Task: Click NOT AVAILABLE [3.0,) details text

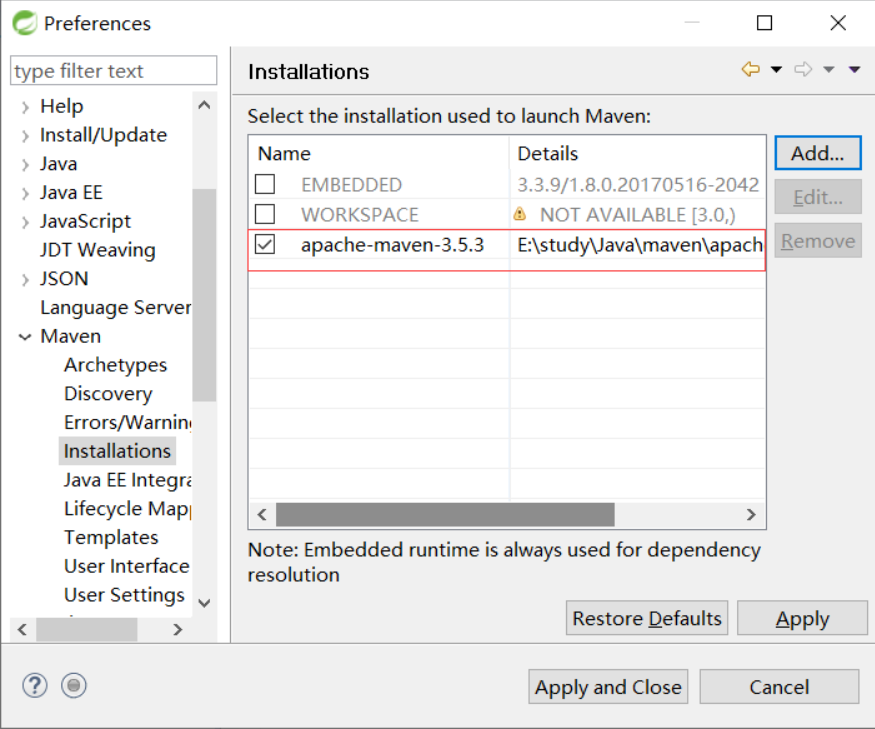Action: click(637, 215)
